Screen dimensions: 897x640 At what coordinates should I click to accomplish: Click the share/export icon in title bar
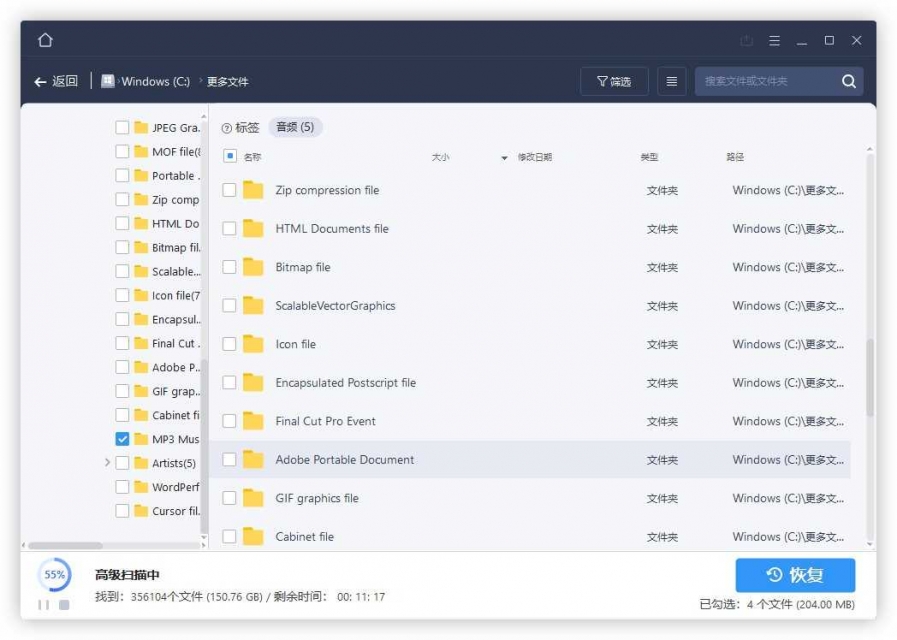[747, 41]
